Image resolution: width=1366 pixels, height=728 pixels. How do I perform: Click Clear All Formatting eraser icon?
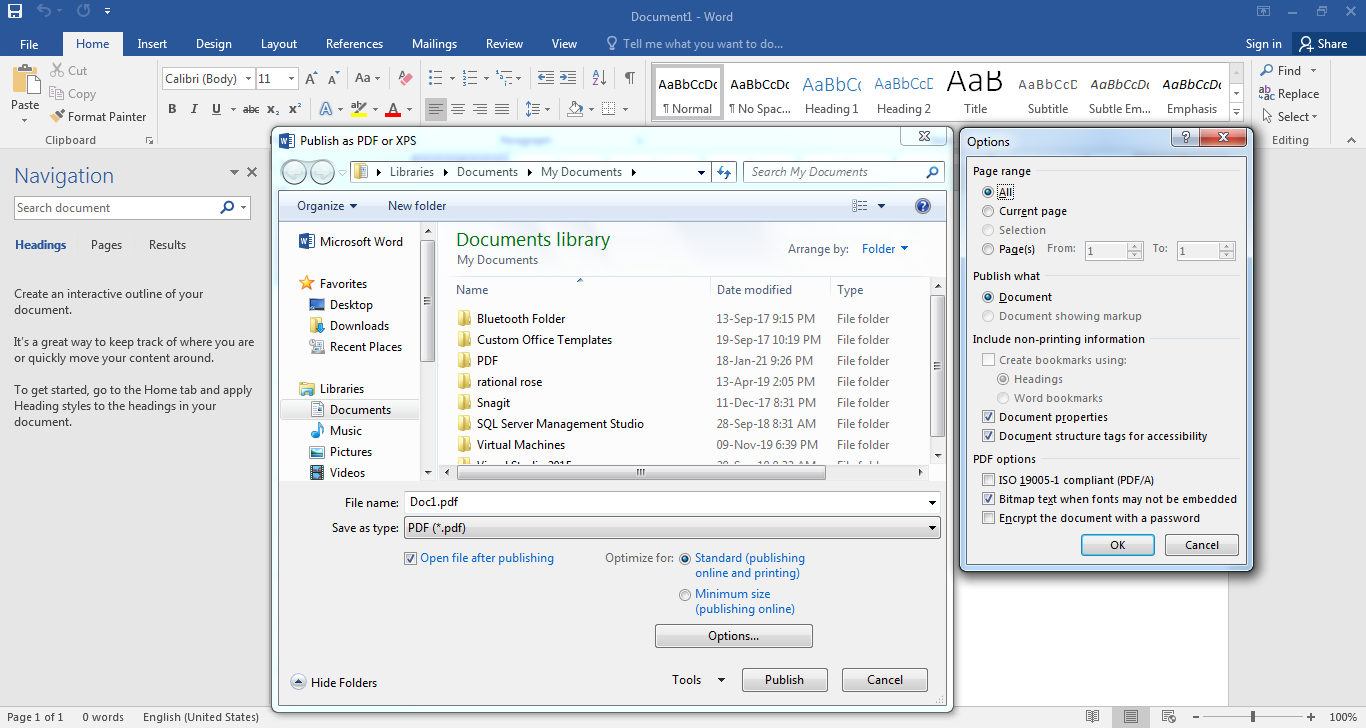click(x=404, y=78)
